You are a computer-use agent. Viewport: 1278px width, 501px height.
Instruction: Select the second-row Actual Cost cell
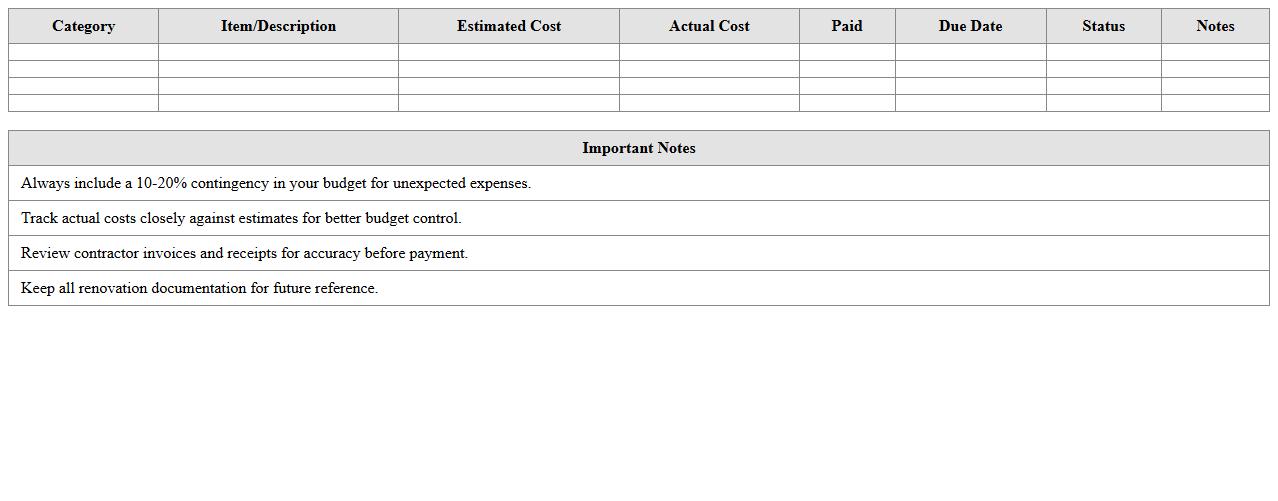click(709, 69)
